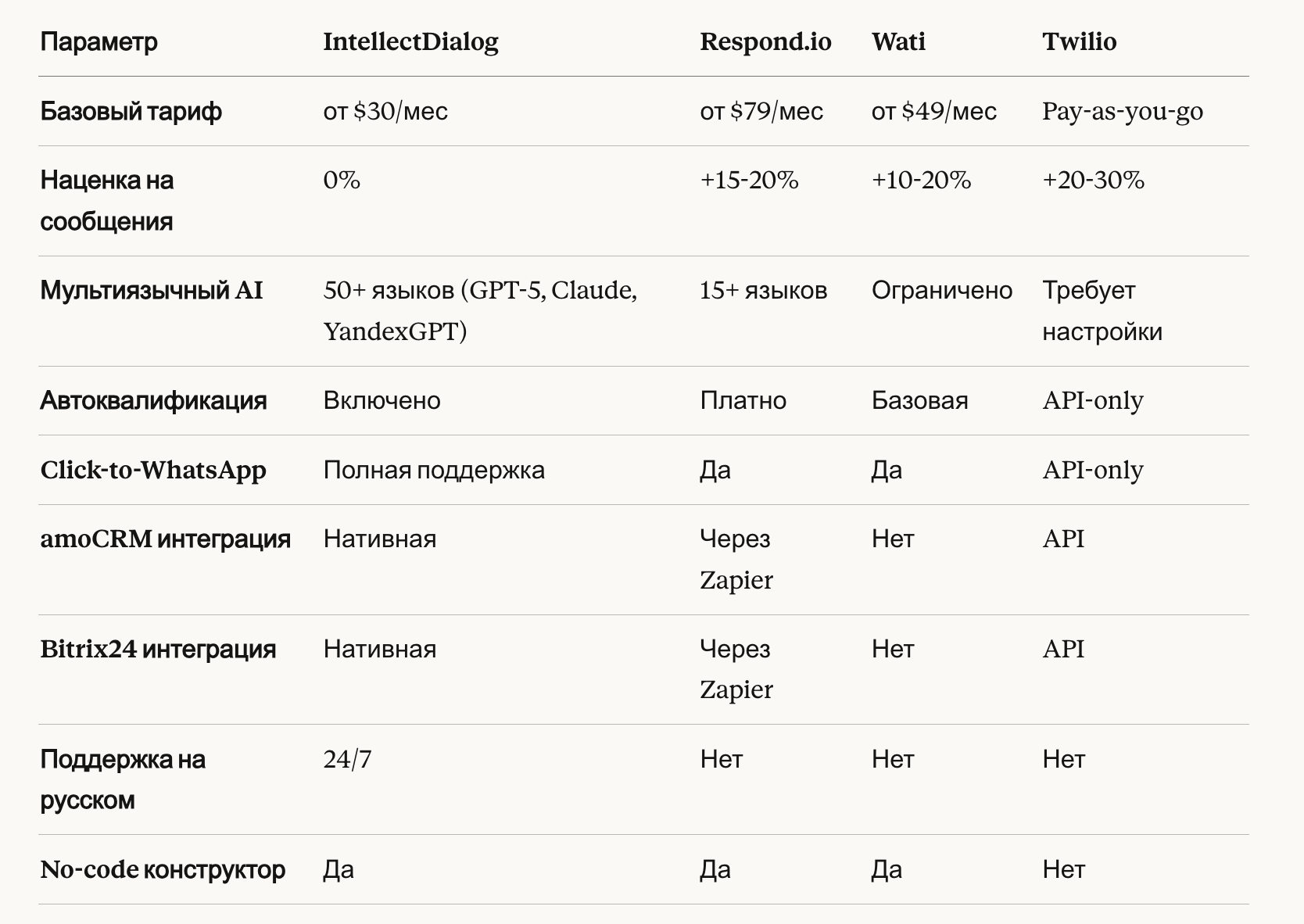Click the Полная поддержка cell
This screenshot has width=1304, height=924.
tap(434, 470)
